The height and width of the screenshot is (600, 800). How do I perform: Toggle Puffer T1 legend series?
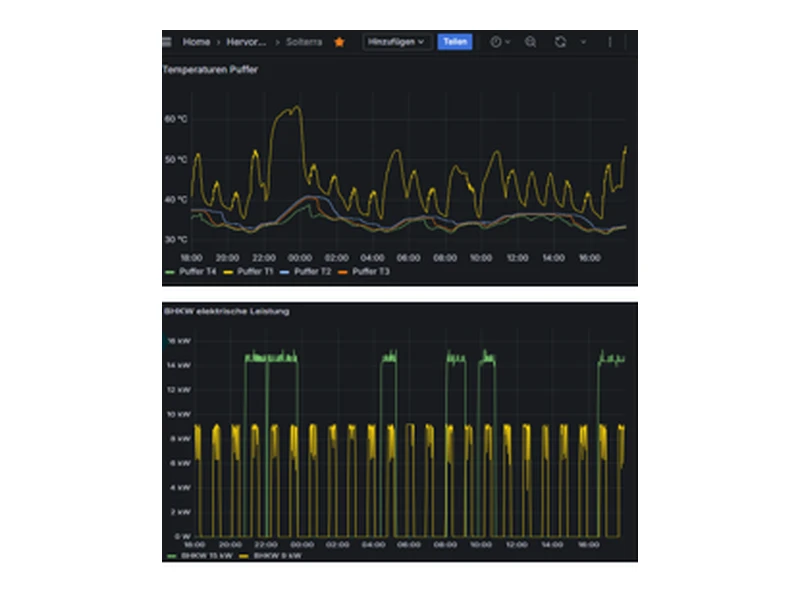[249, 271]
